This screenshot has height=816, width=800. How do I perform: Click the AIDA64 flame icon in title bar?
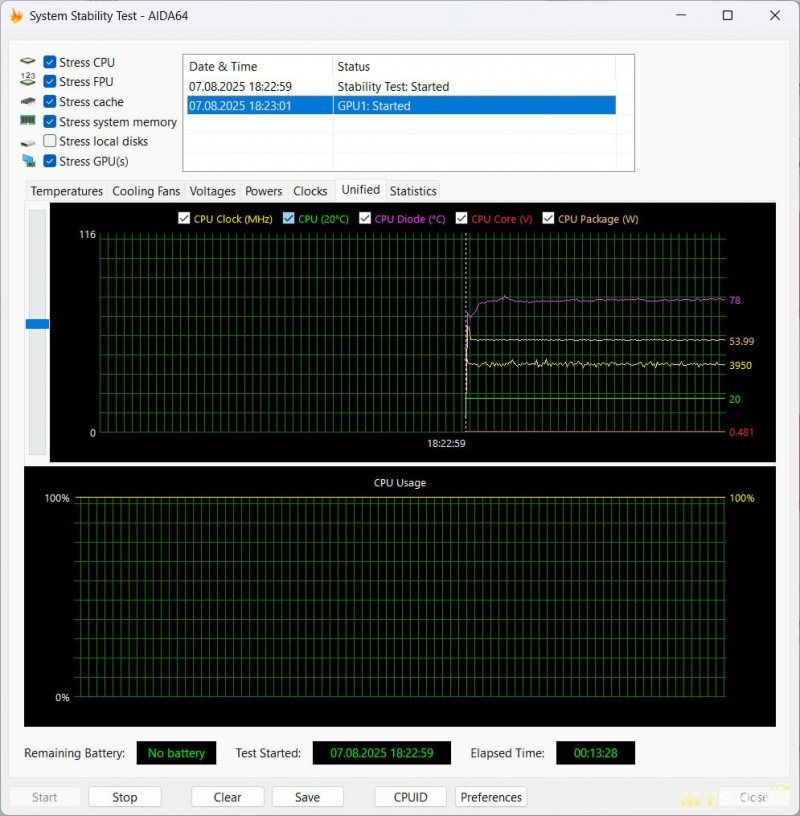click(x=15, y=16)
